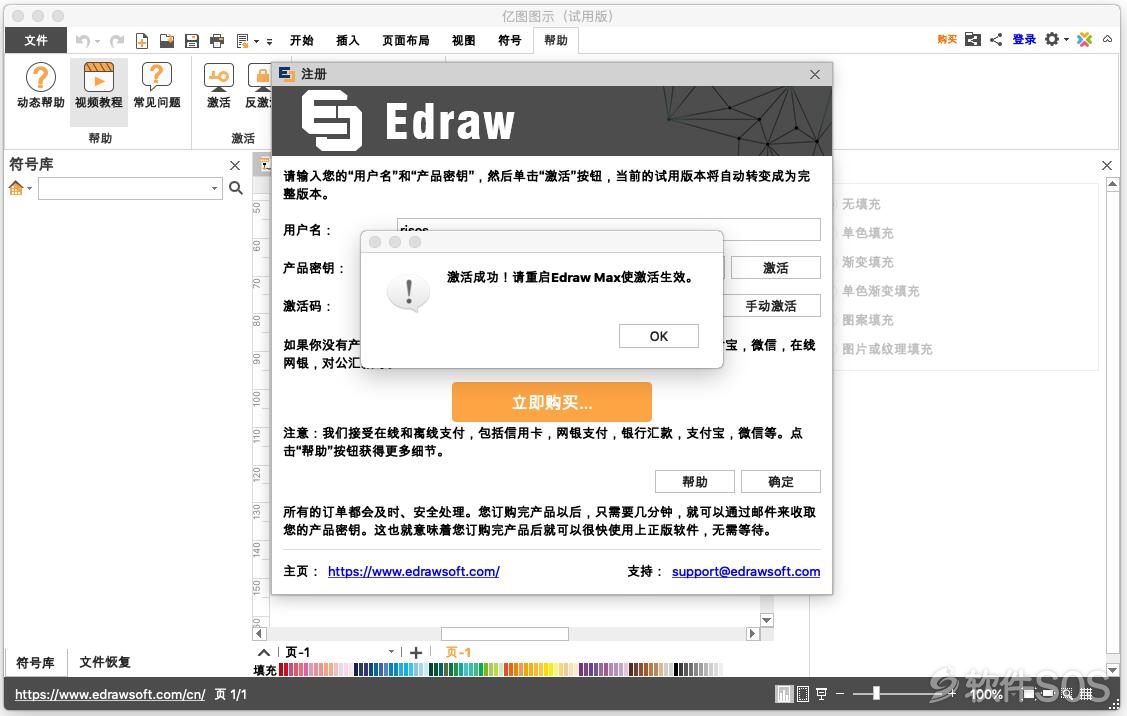Screen dimensions: 1127x716
Task: Click the 立即购买 orange button
Action: click(x=552, y=402)
